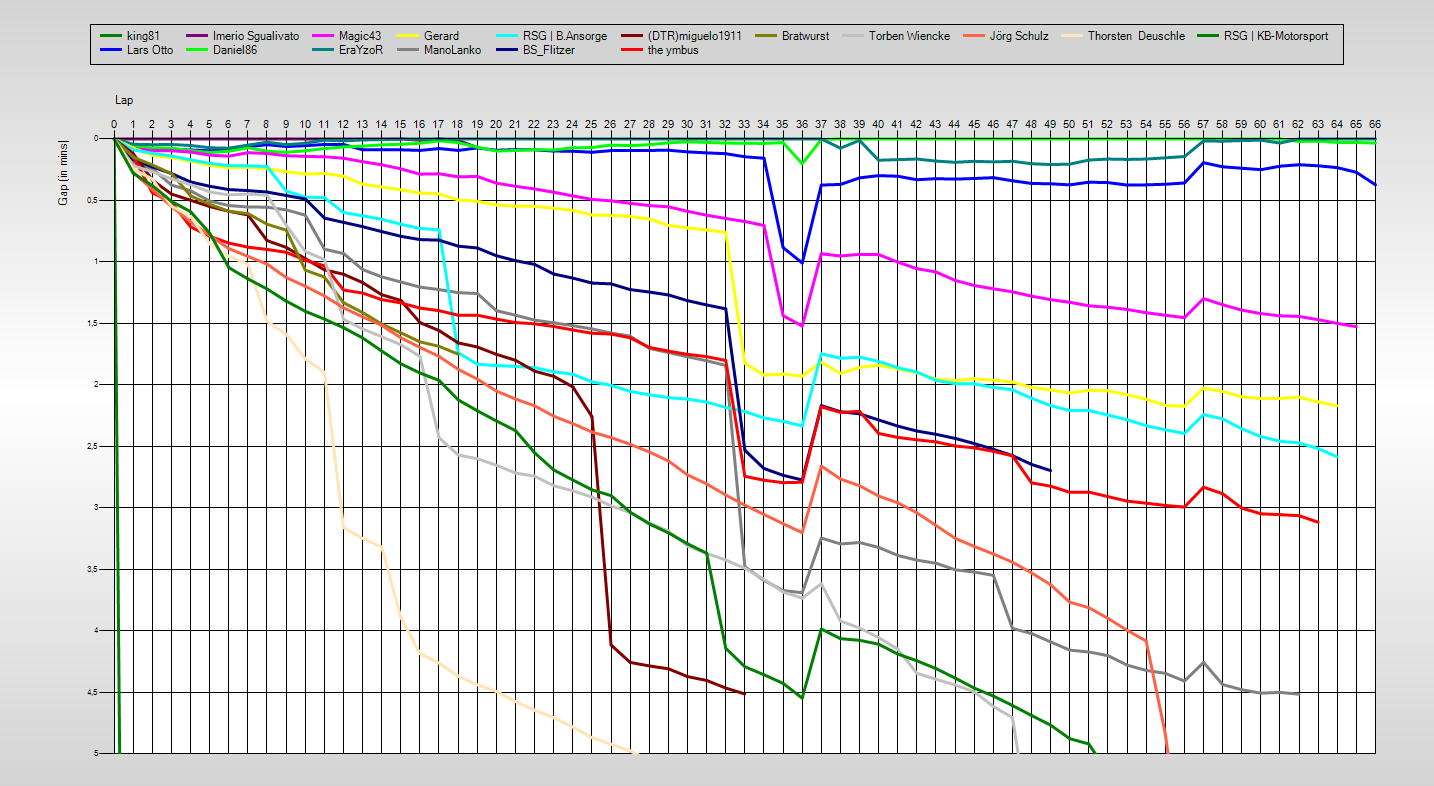Click the blue swatch beside Lars Otto
Screen dimensions: 1434x786
[111, 51]
